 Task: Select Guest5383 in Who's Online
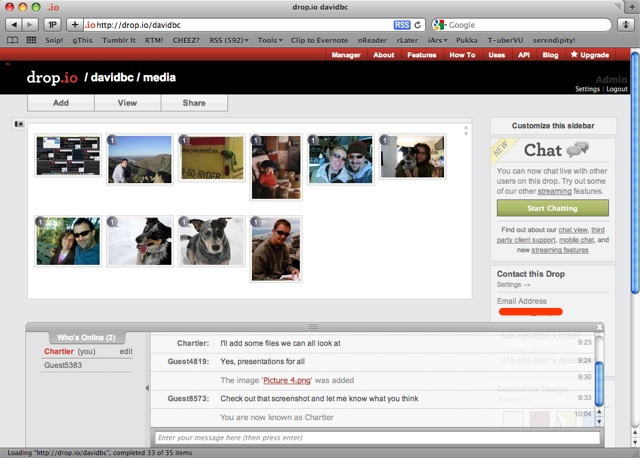[63, 365]
